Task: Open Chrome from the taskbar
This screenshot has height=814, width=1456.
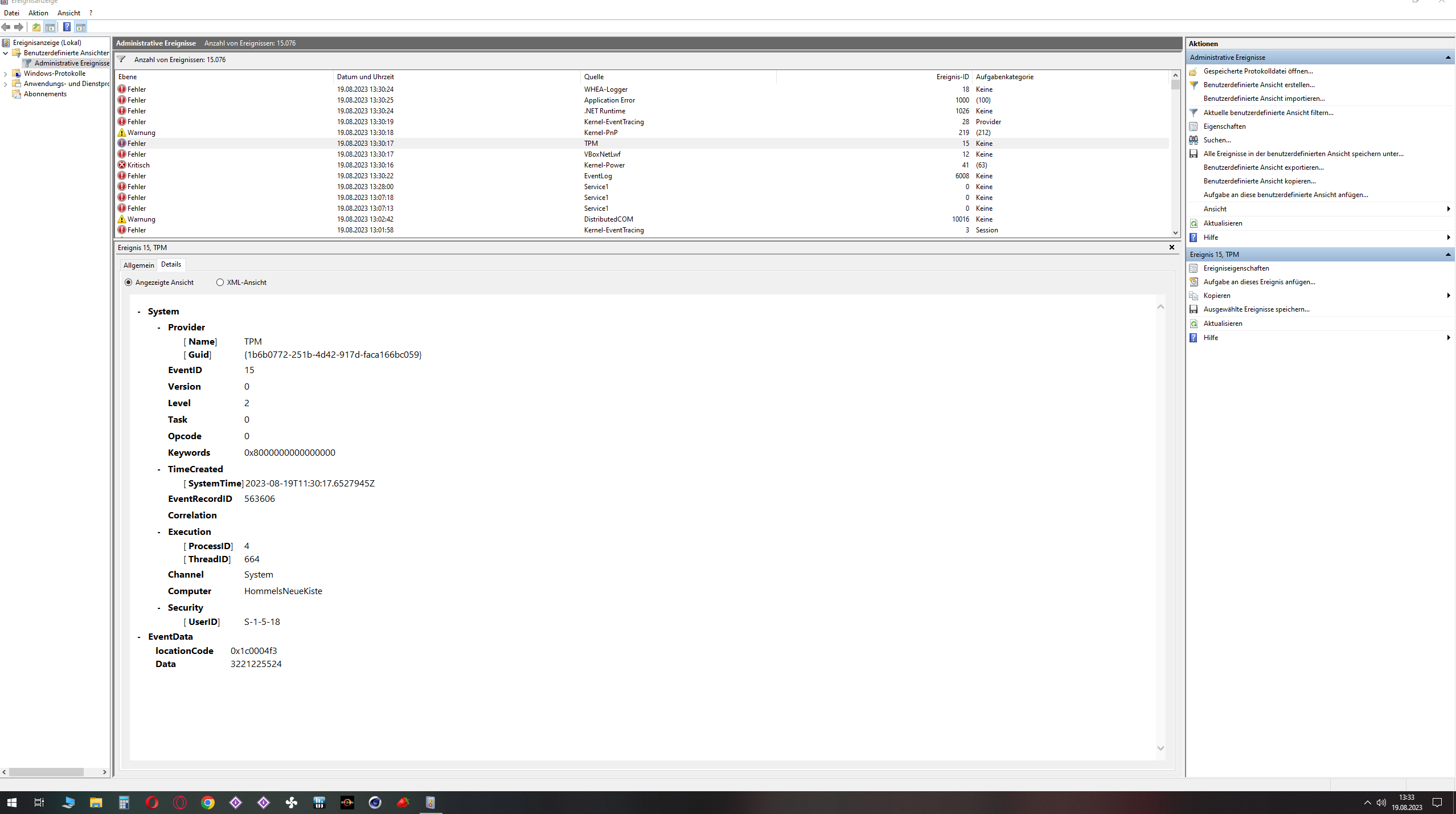Action: click(x=208, y=803)
